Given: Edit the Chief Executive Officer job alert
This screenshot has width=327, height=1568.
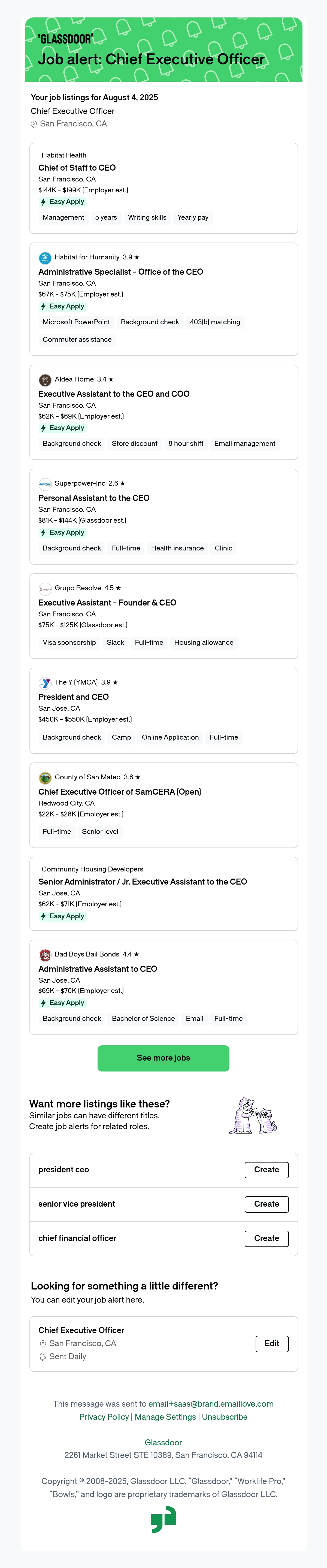Looking at the screenshot, I should (272, 1343).
